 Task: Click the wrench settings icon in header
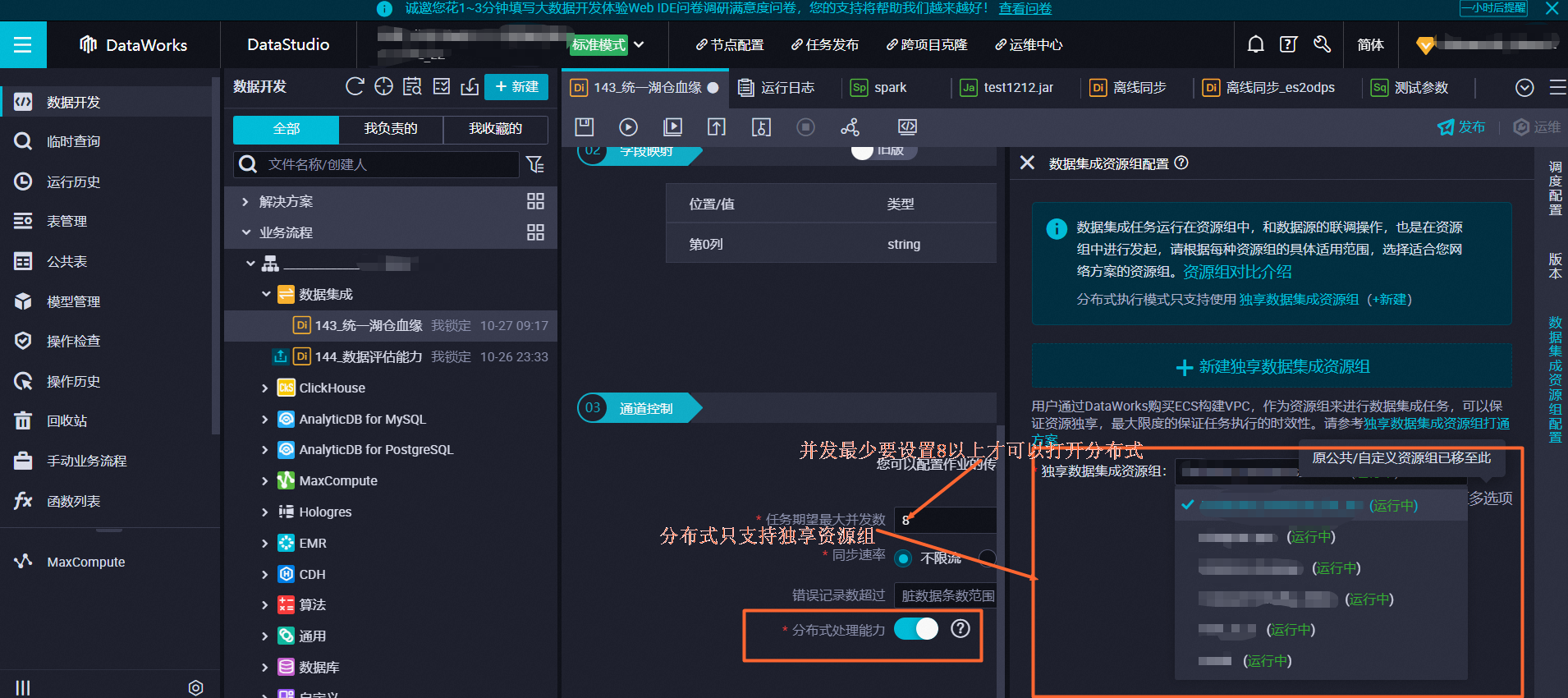click(x=1322, y=44)
